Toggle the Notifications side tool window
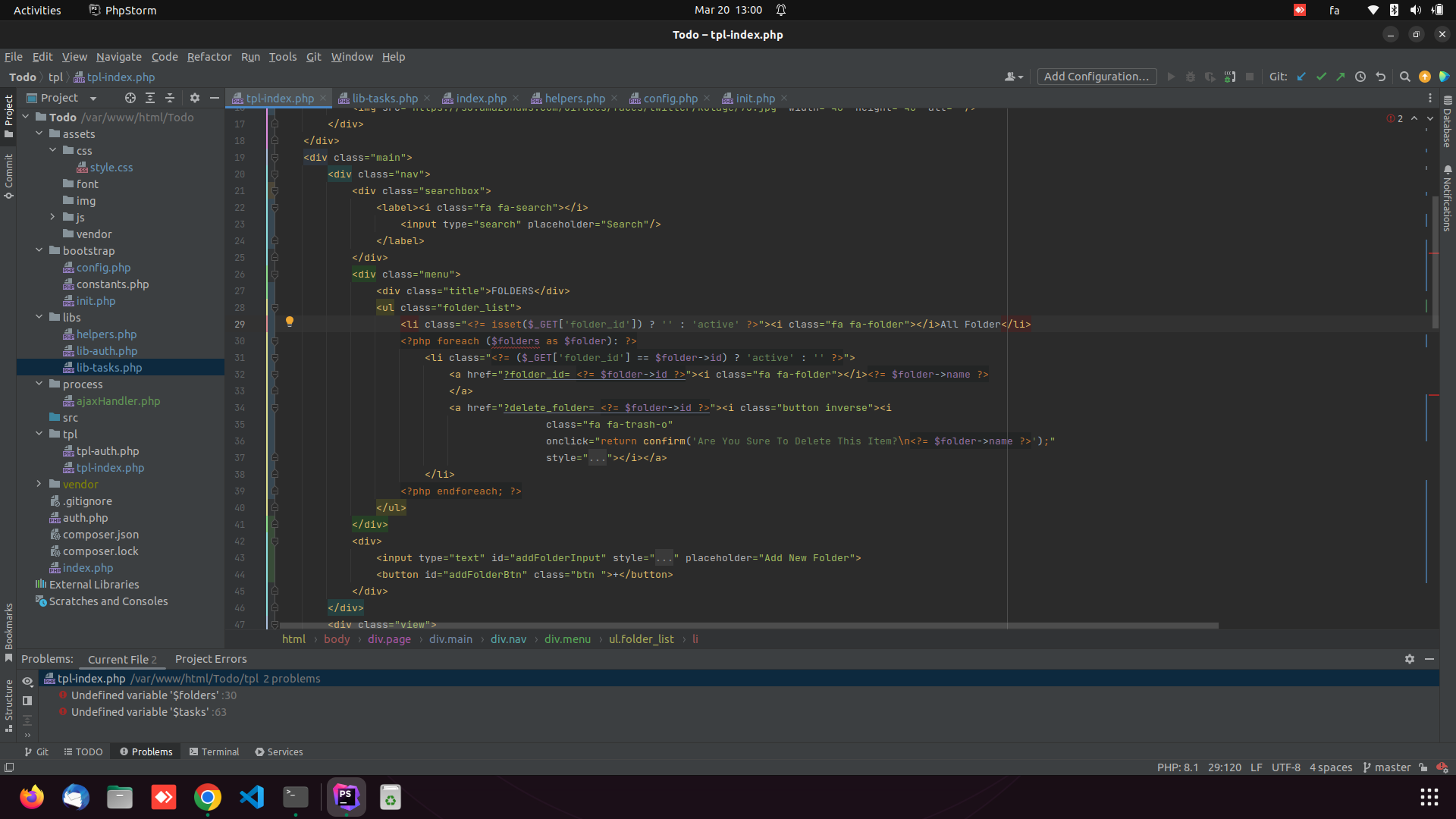 click(x=1447, y=198)
